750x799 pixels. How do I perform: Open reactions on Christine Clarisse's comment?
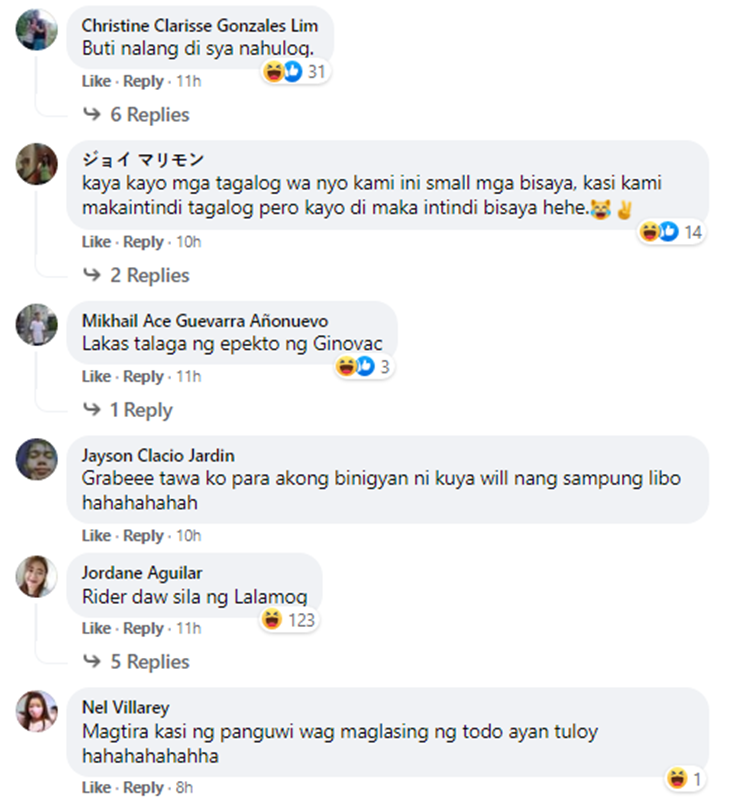pos(295,71)
